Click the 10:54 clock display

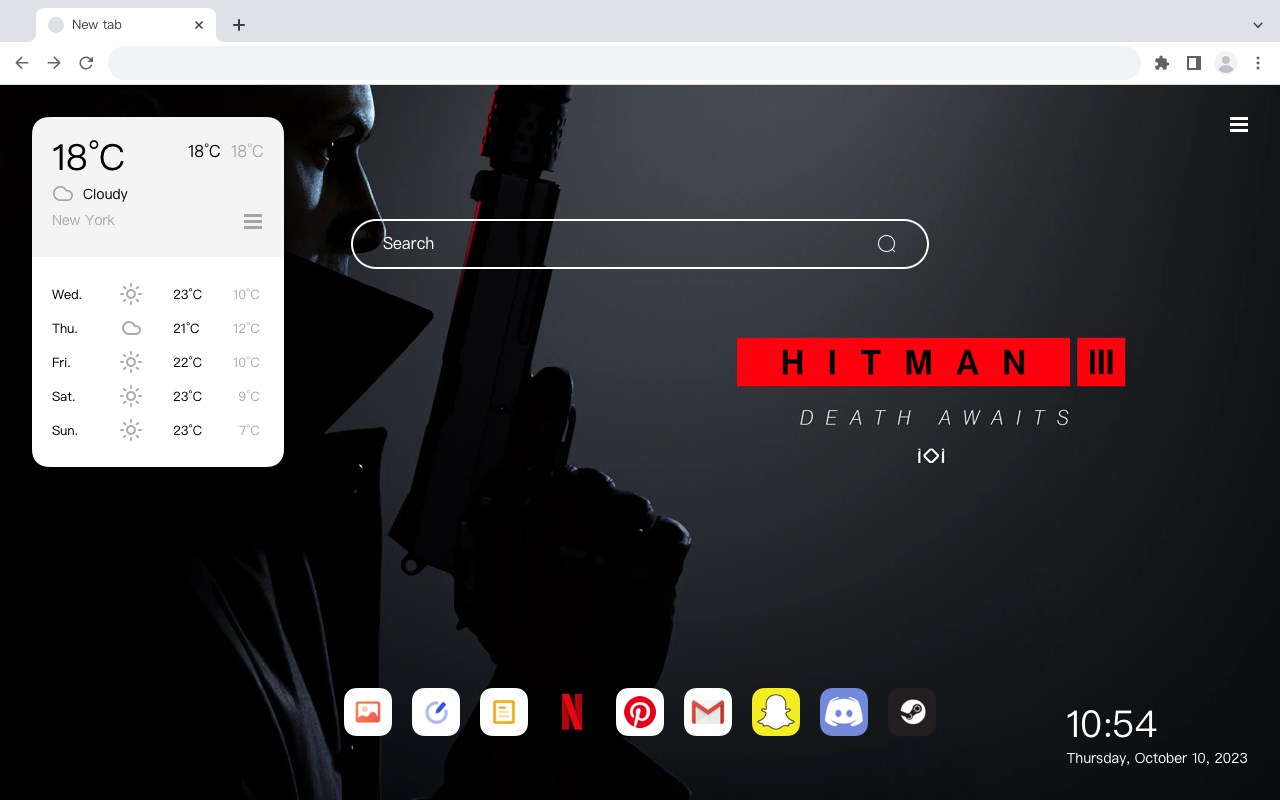click(1111, 724)
